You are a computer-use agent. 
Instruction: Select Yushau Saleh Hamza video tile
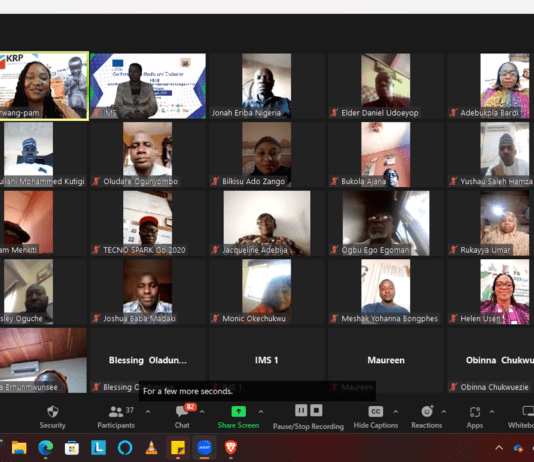tap(490, 154)
